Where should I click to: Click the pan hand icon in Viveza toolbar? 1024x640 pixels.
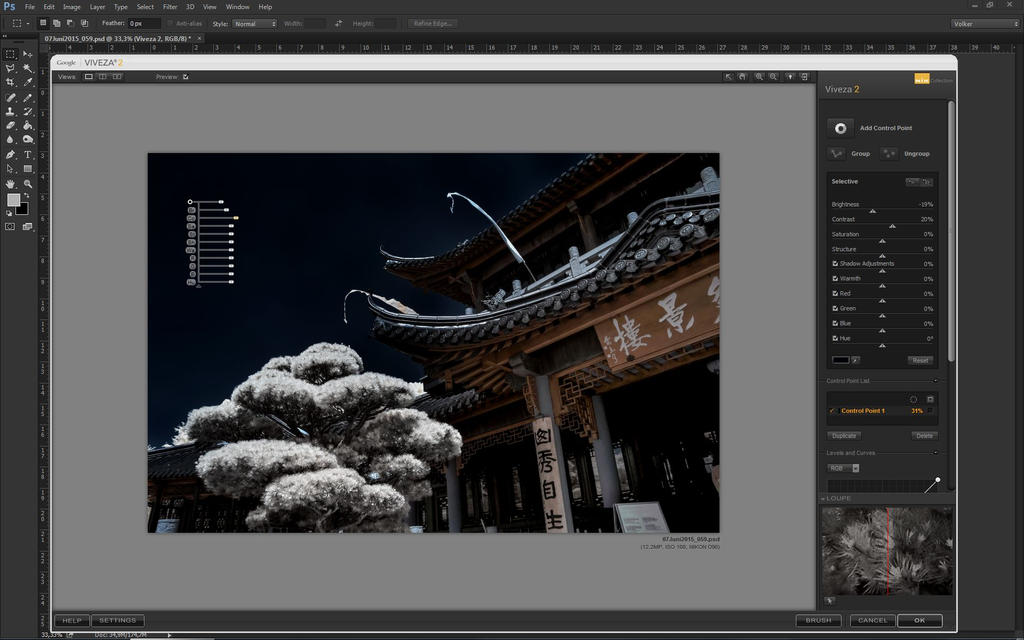[x=742, y=76]
